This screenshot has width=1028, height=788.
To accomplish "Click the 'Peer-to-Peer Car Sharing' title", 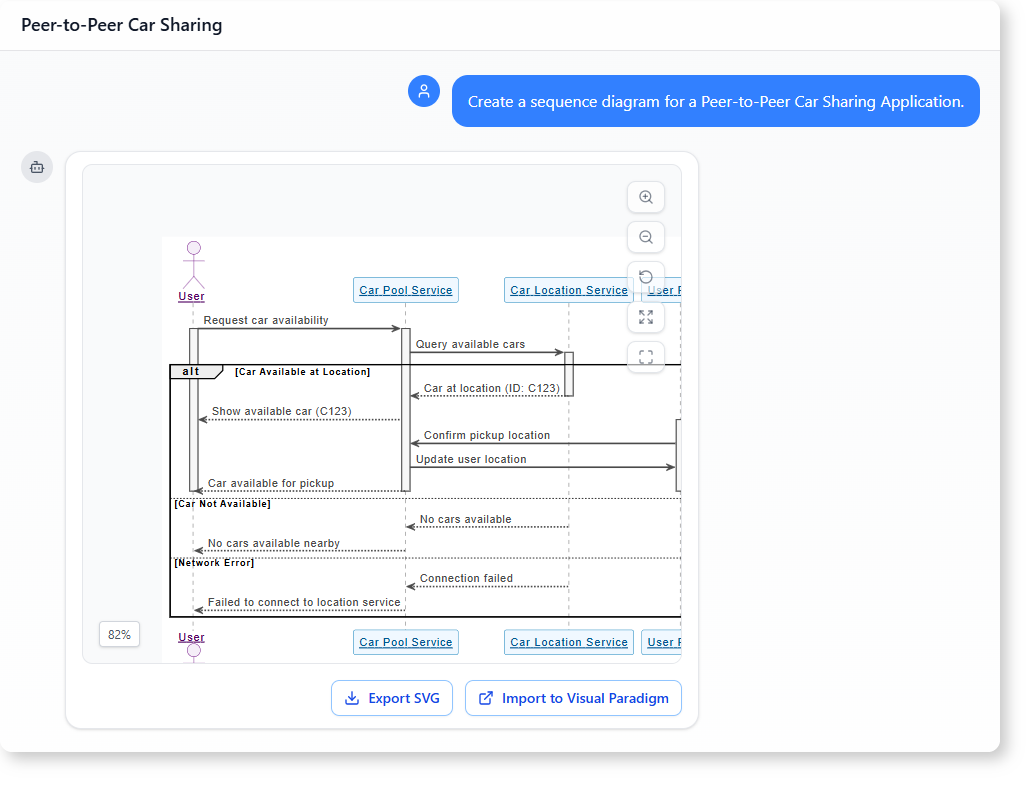I will (122, 25).
